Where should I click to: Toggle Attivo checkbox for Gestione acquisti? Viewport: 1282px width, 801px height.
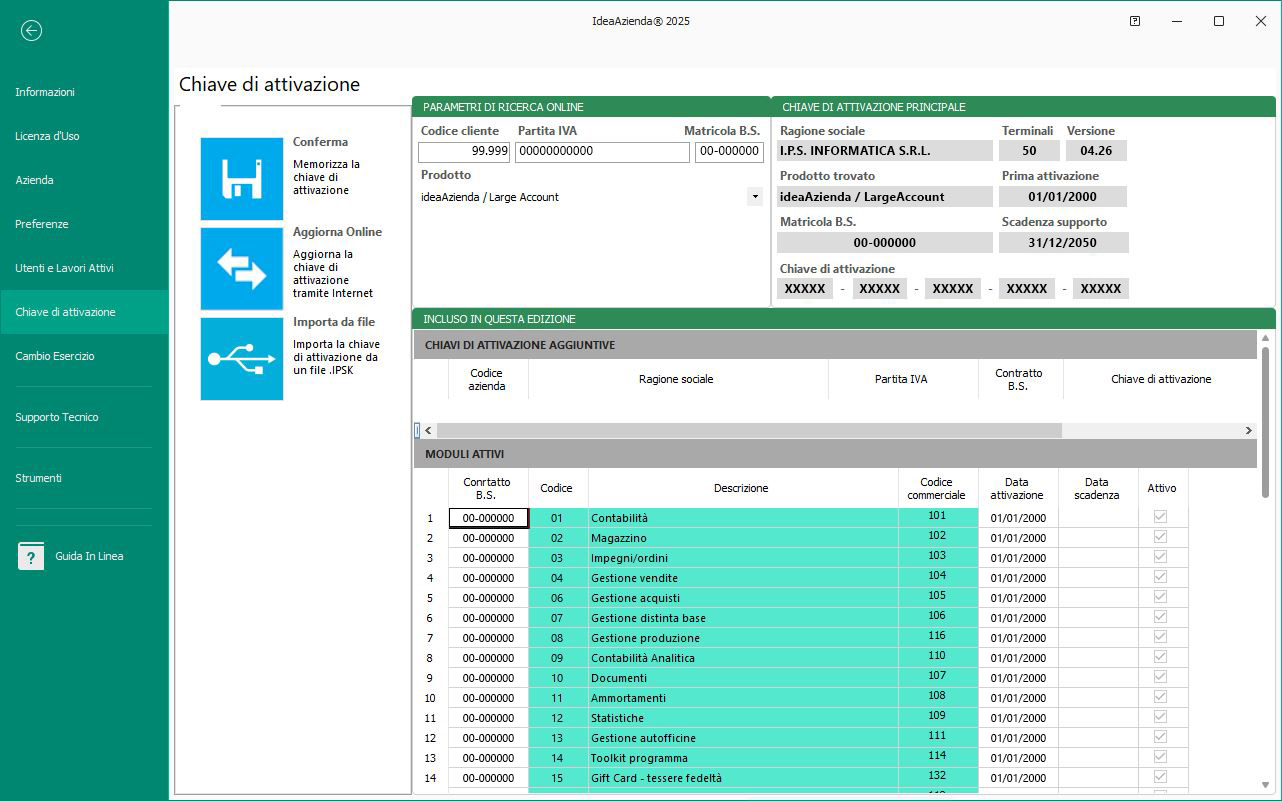(1160, 597)
